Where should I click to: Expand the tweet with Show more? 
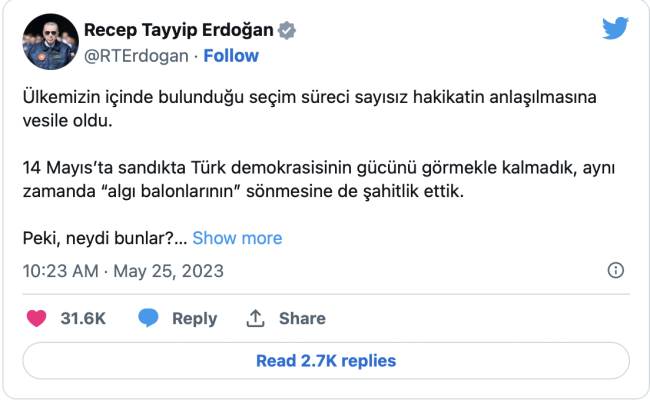[x=237, y=238]
